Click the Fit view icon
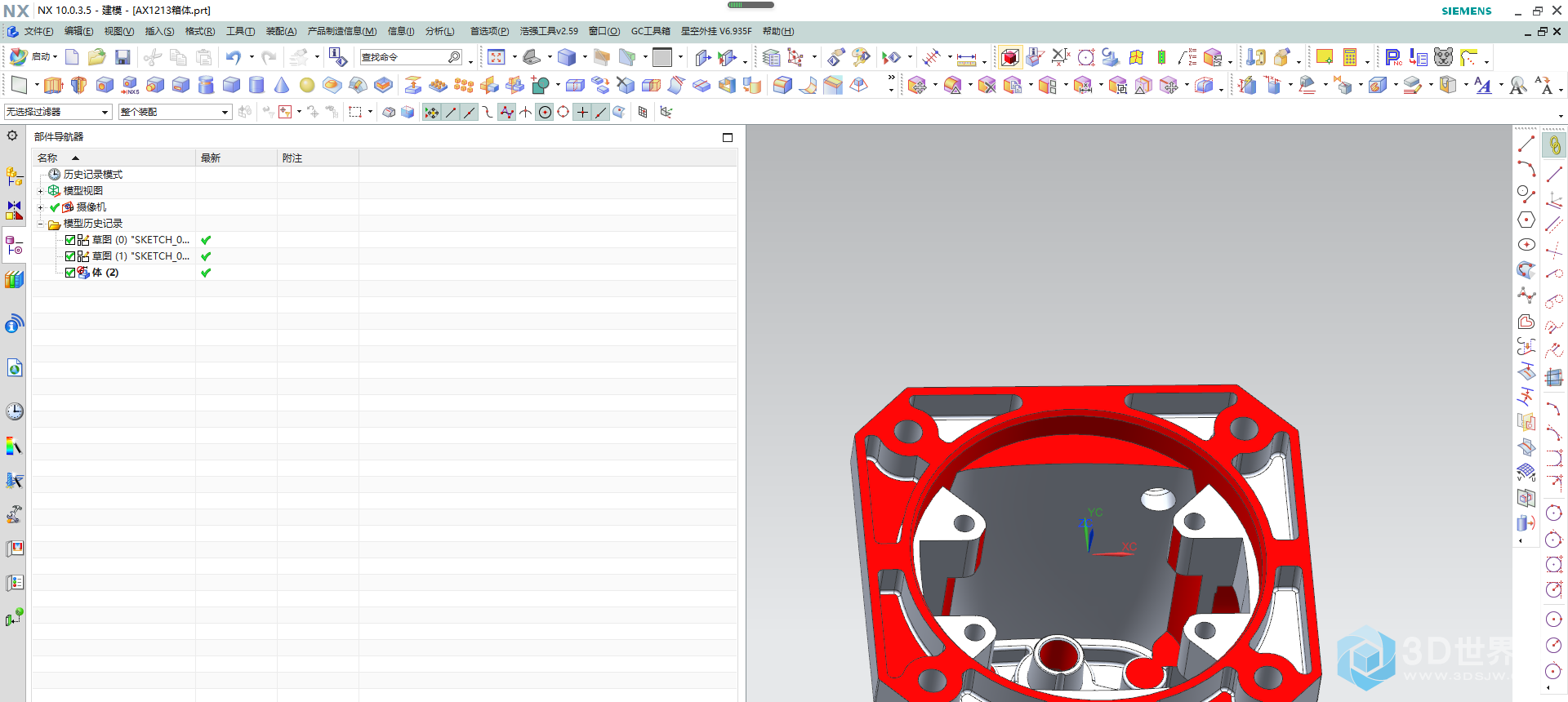Image resolution: width=1568 pixels, height=702 pixels. (497, 57)
